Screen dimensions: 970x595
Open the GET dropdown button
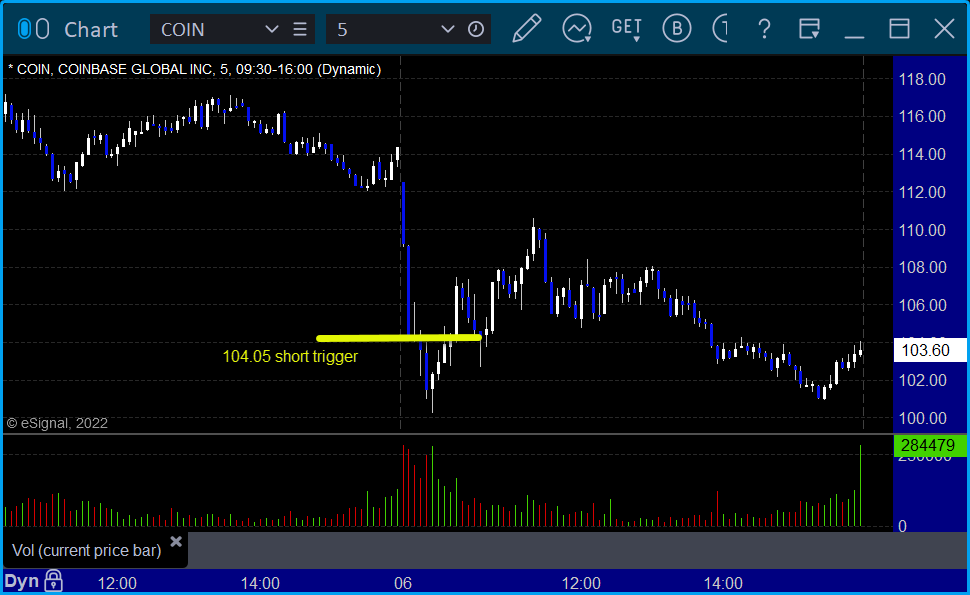pos(627,29)
